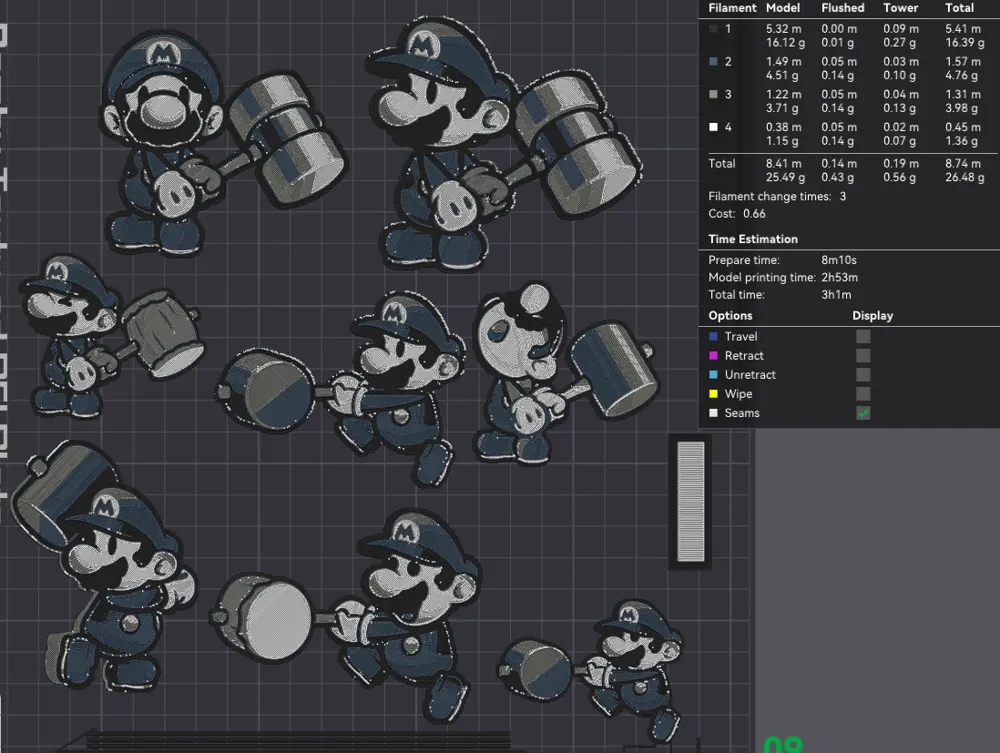This screenshot has width=1000, height=753.
Task: Toggle the Travel display checkbox
Action: click(863, 337)
